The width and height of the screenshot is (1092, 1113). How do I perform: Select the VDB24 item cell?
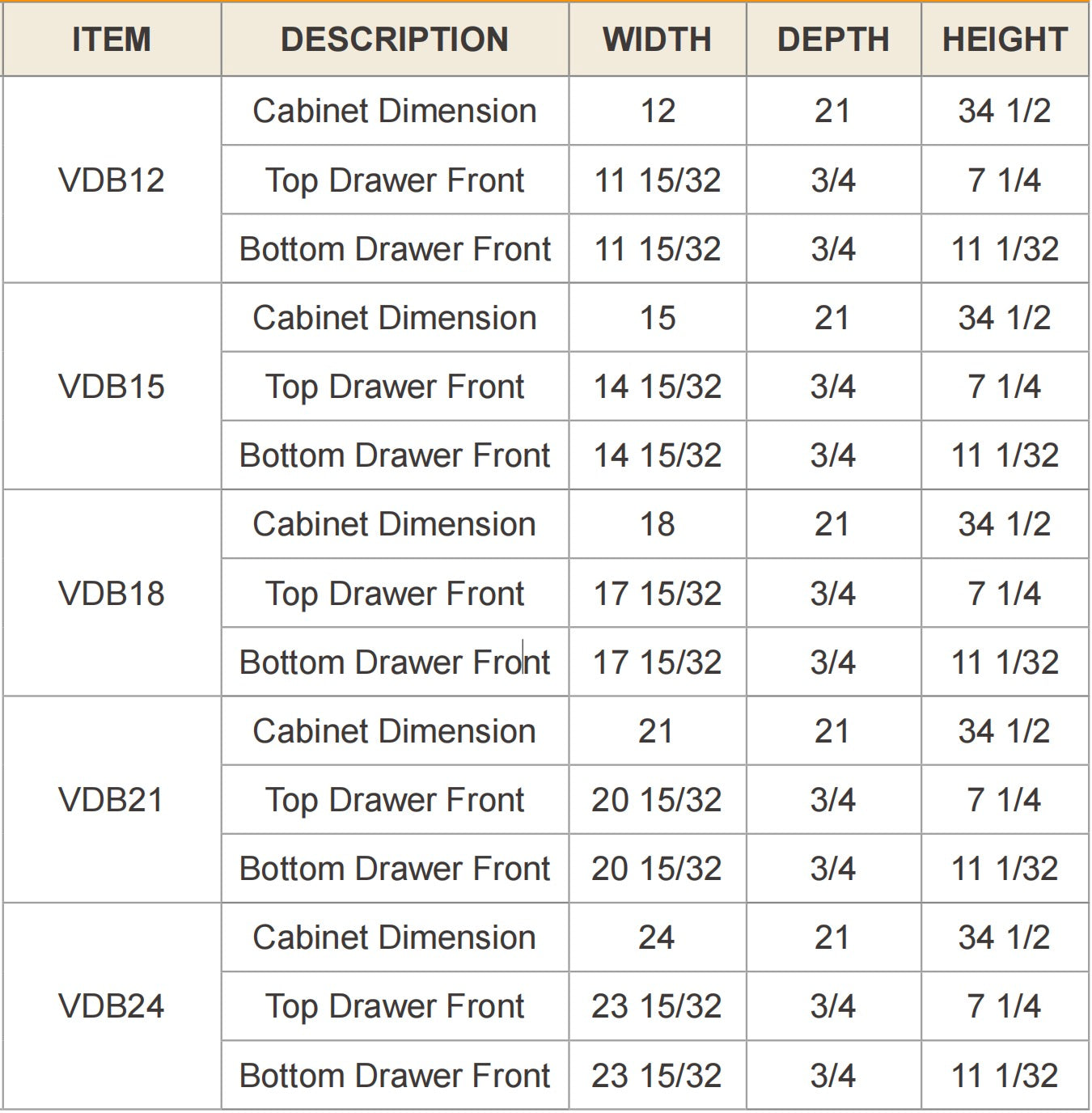[x=112, y=1006]
